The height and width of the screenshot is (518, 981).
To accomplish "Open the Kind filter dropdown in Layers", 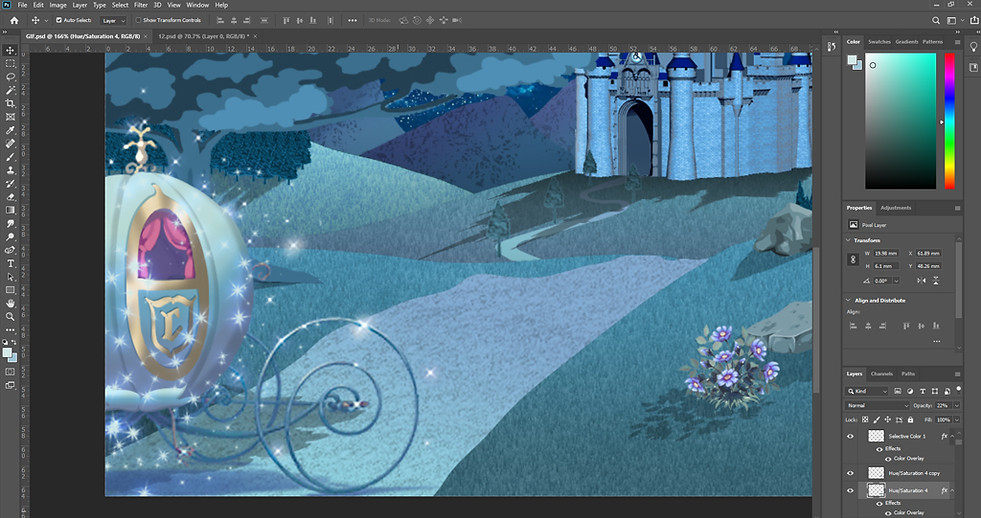I will click(868, 391).
